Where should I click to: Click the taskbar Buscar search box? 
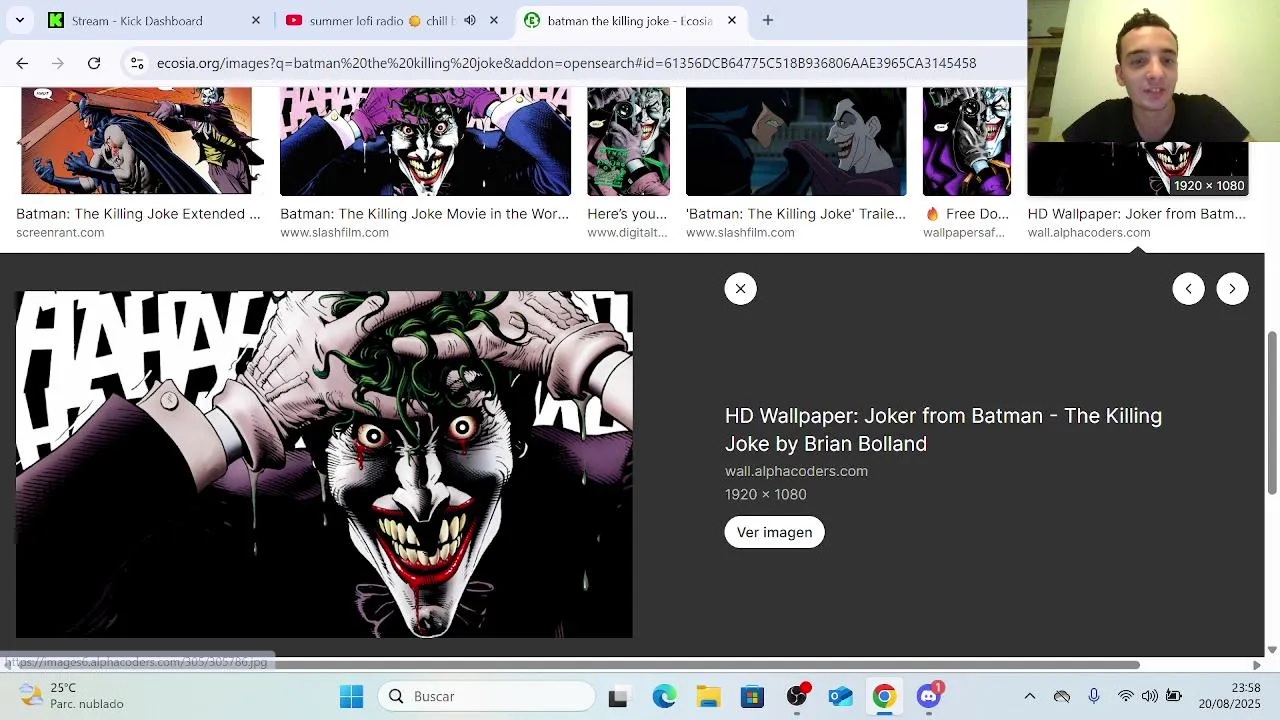coord(486,696)
